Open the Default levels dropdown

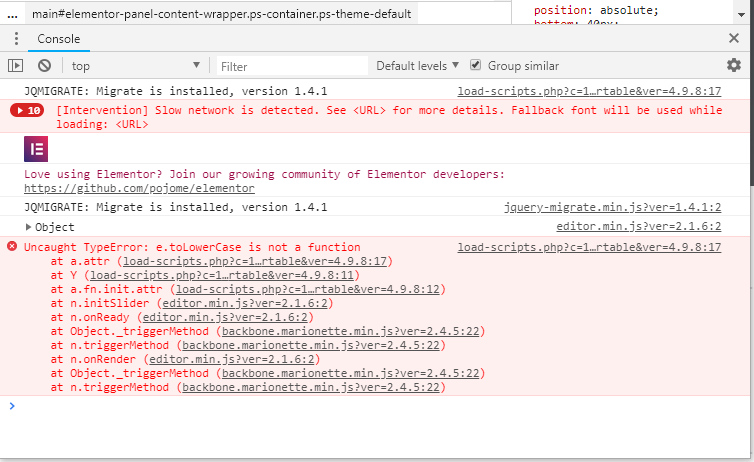[x=417, y=65]
